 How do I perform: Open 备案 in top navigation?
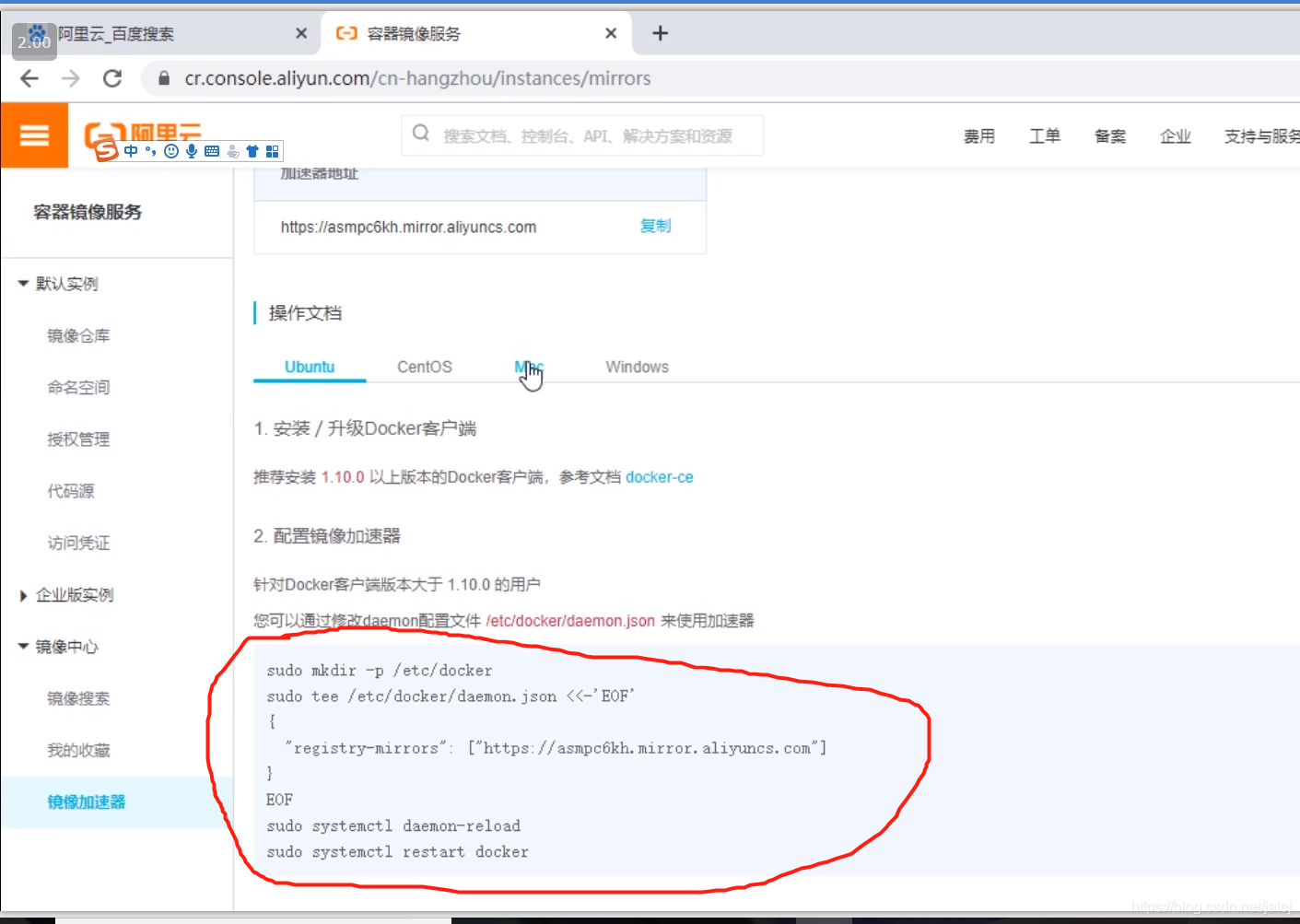(1110, 136)
